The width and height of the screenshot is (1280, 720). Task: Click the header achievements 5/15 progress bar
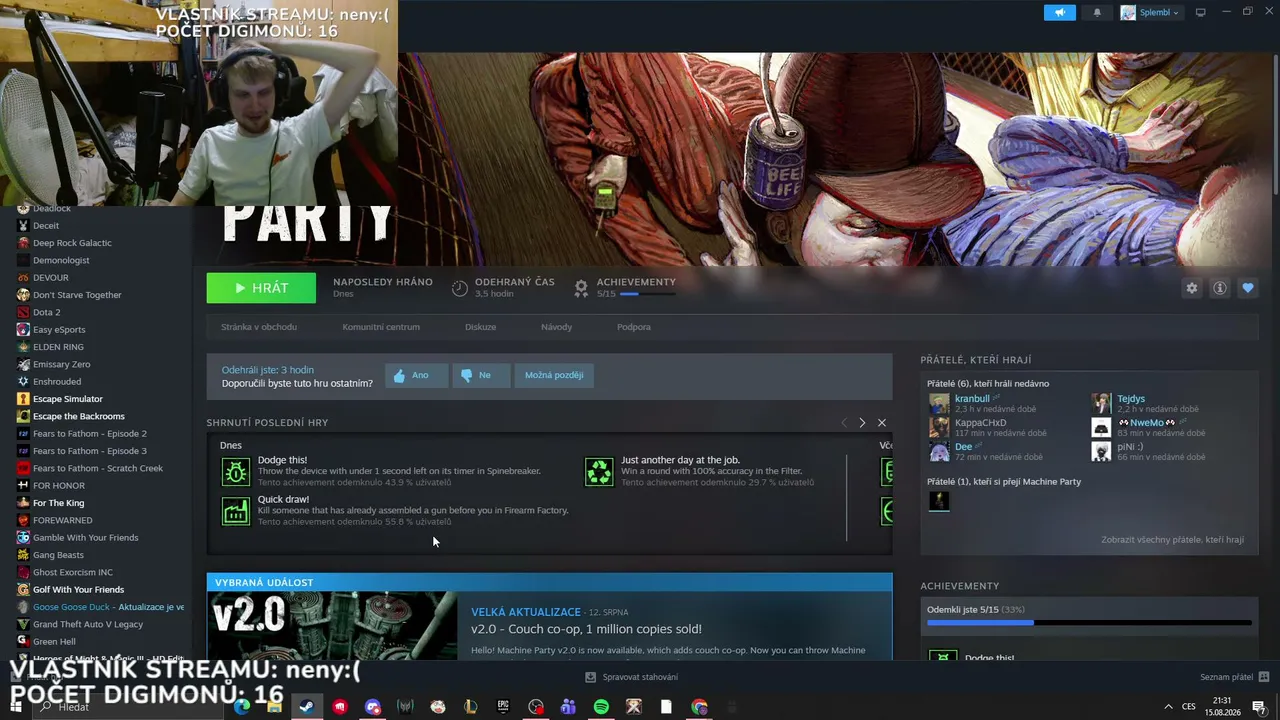coord(648,294)
